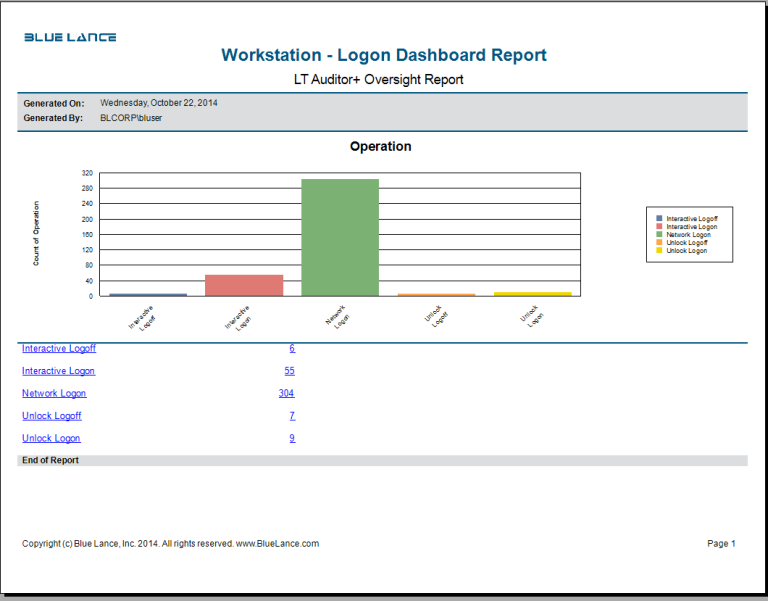
Task: Click the Interactive Logoff legend color swatch
Action: pyautogui.click(x=659, y=218)
